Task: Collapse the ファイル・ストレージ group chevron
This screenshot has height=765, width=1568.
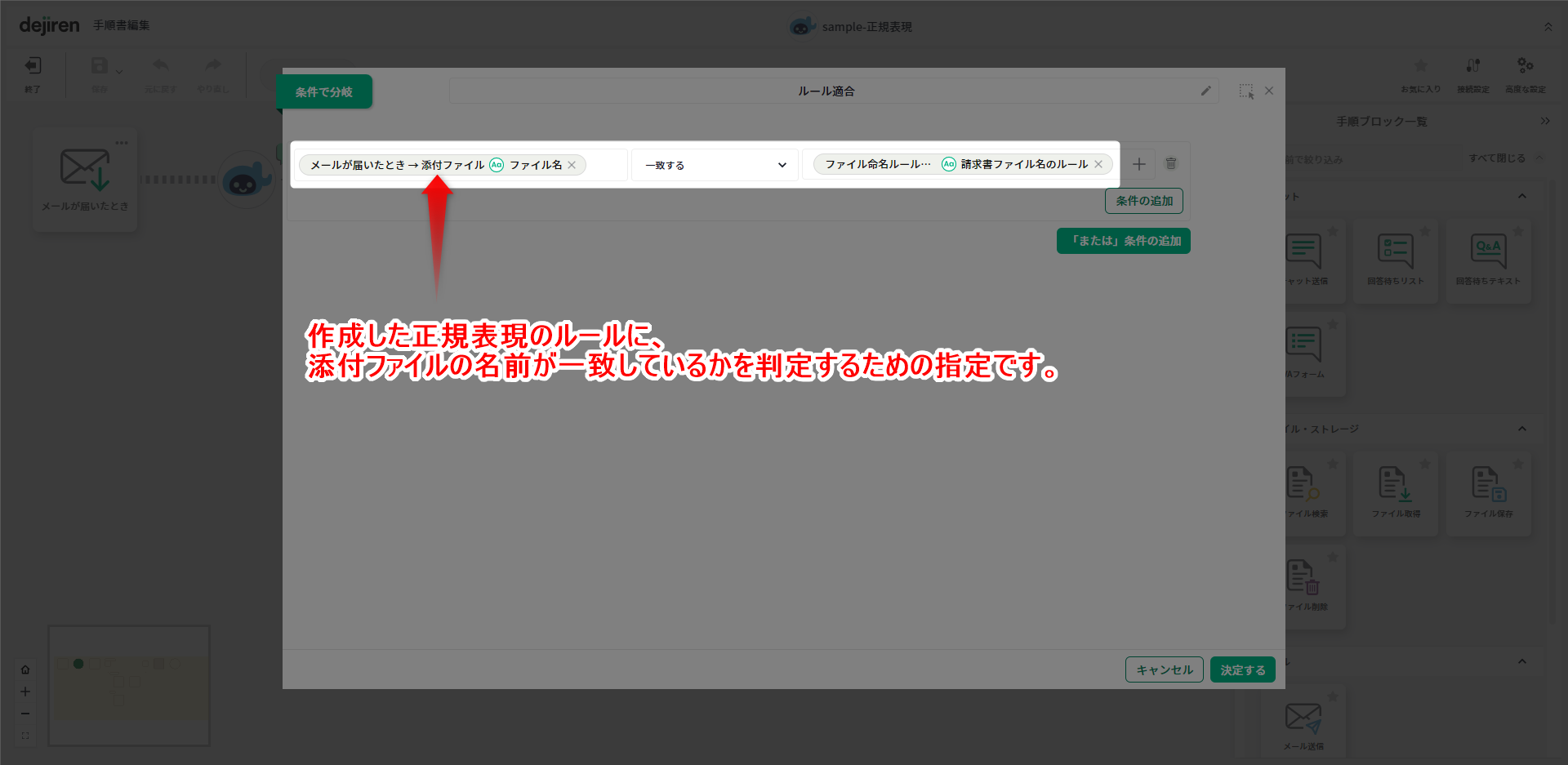Action: tap(1522, 429)
